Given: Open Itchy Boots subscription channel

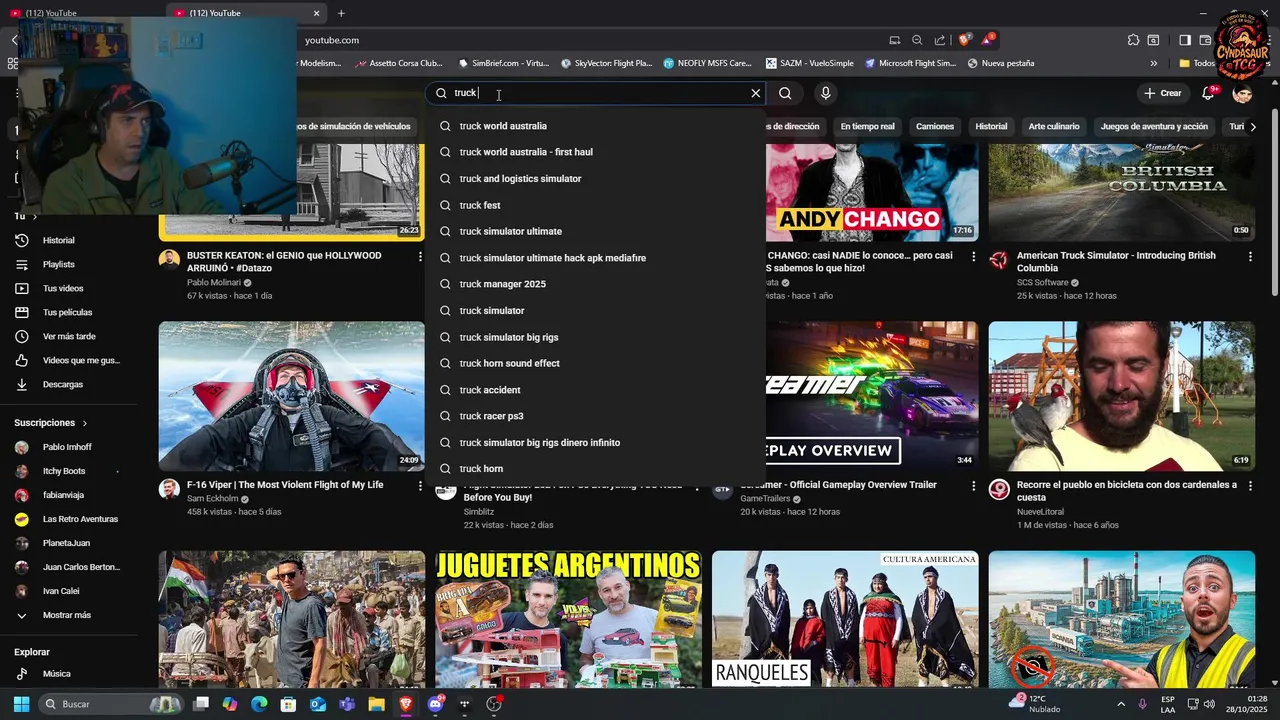Looking at the screenshot, I should 68,471.
